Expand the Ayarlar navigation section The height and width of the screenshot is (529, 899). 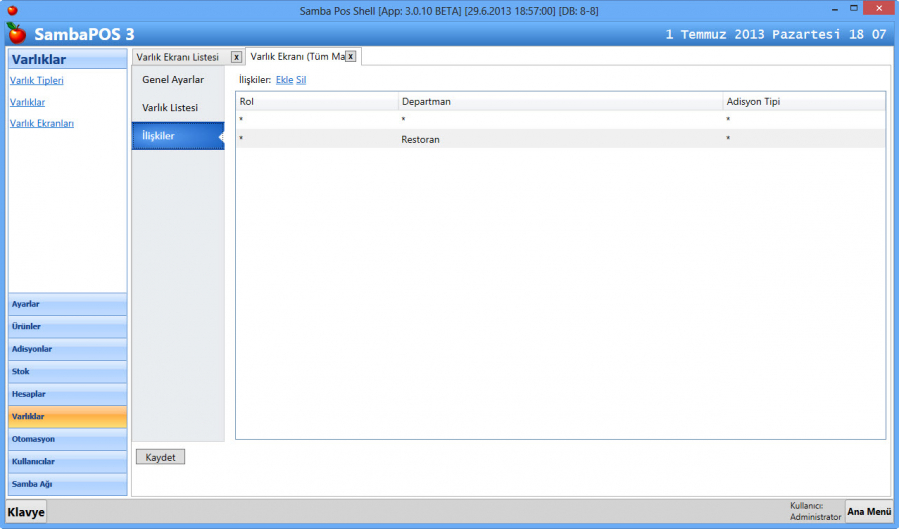pyautogui.click(x=67, y=304)
